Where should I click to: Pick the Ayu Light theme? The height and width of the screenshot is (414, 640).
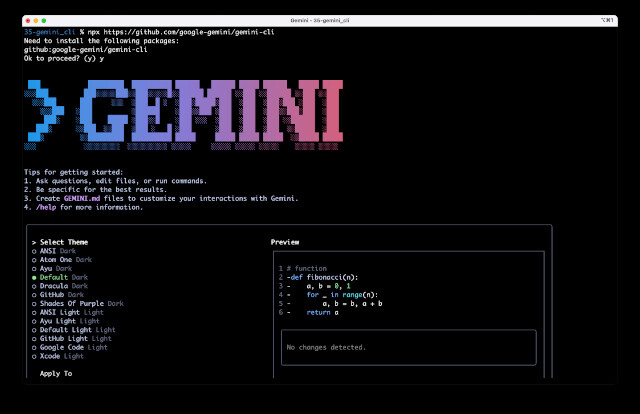pos(66,321)
